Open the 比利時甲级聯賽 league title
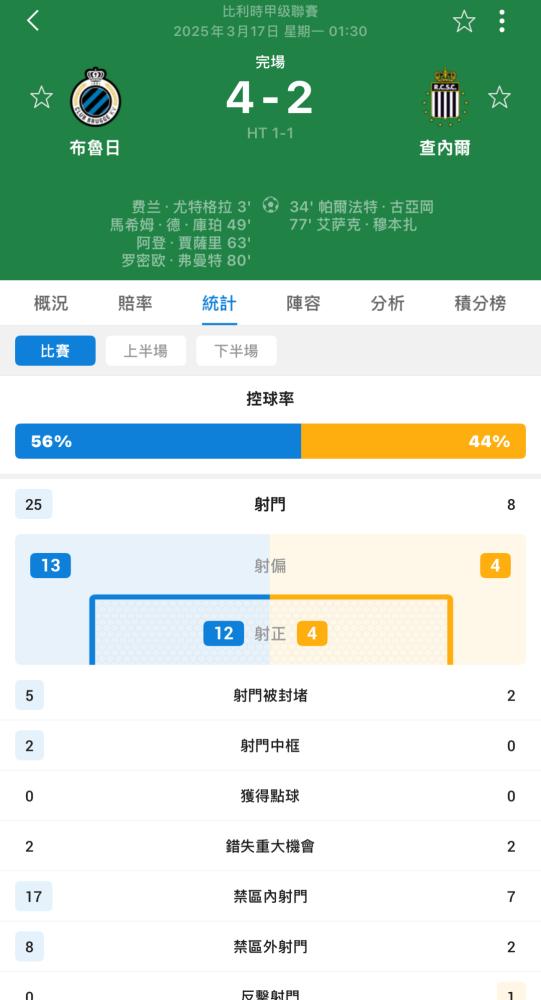 270,11
